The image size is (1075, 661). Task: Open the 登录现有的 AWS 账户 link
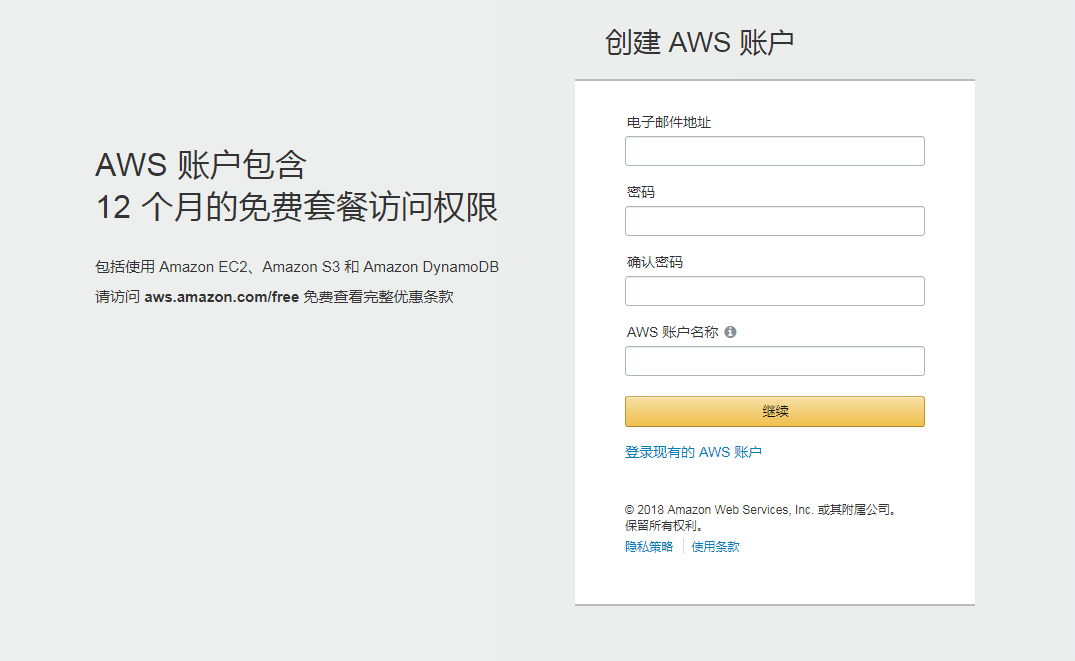(x=693, y=452)
